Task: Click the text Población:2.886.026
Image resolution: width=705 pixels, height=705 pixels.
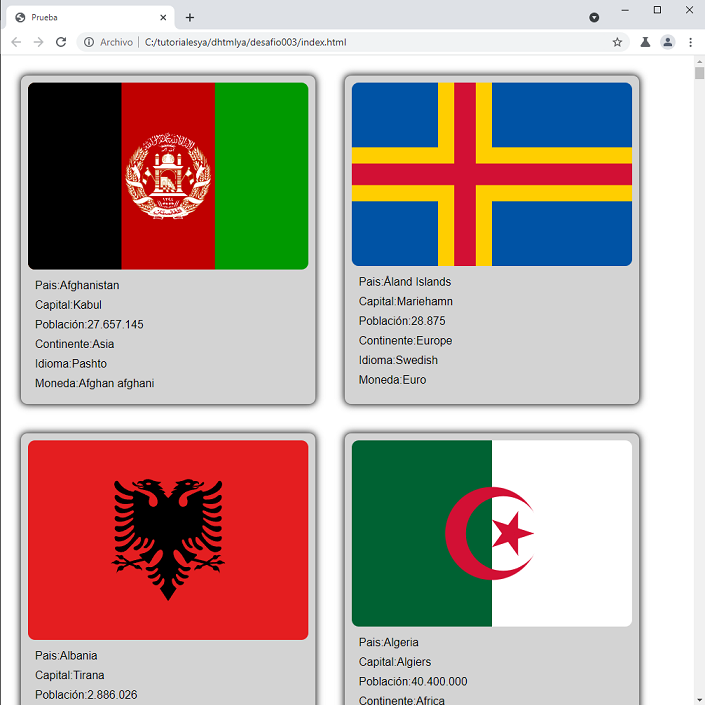Action: coord(86,695)
